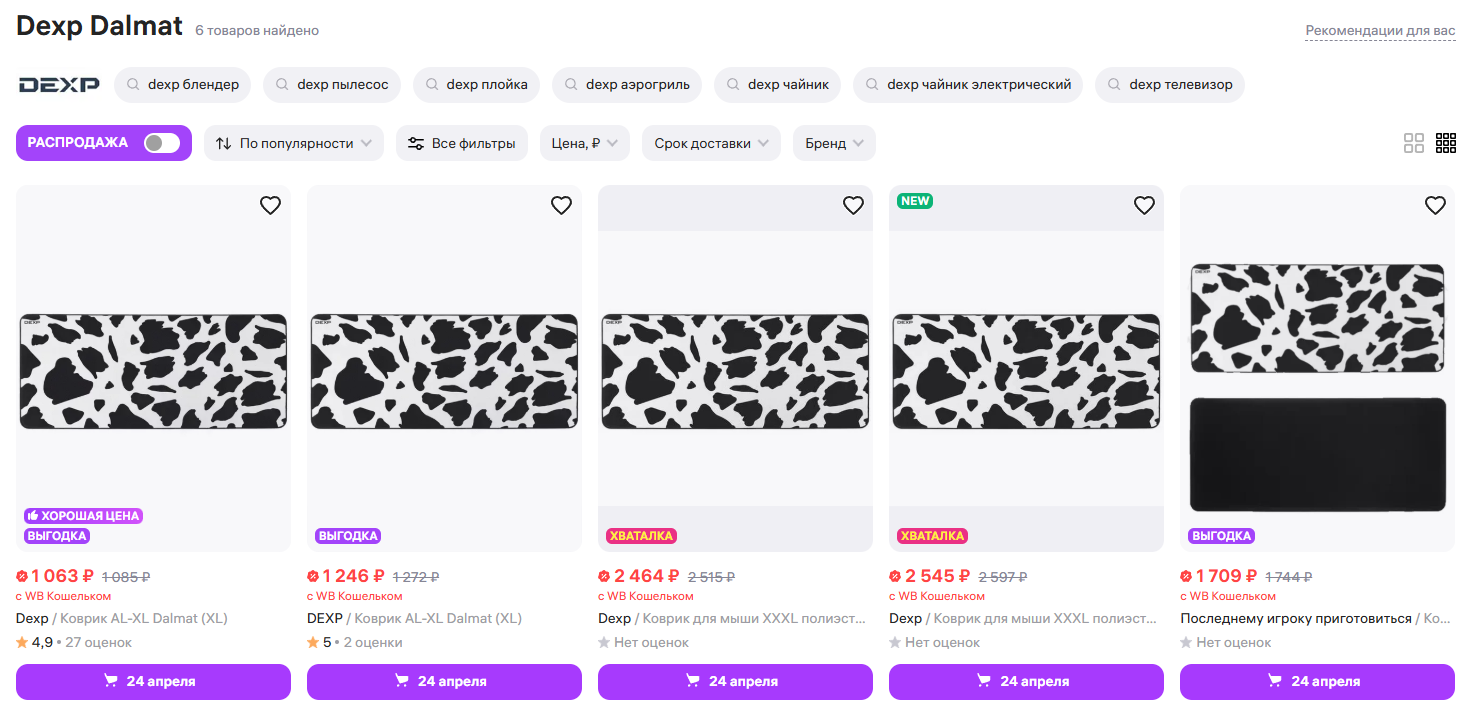Click the DEXP brand logo
The height and width of the screenshot is (712, 1477).
click(x=59, y=85)
